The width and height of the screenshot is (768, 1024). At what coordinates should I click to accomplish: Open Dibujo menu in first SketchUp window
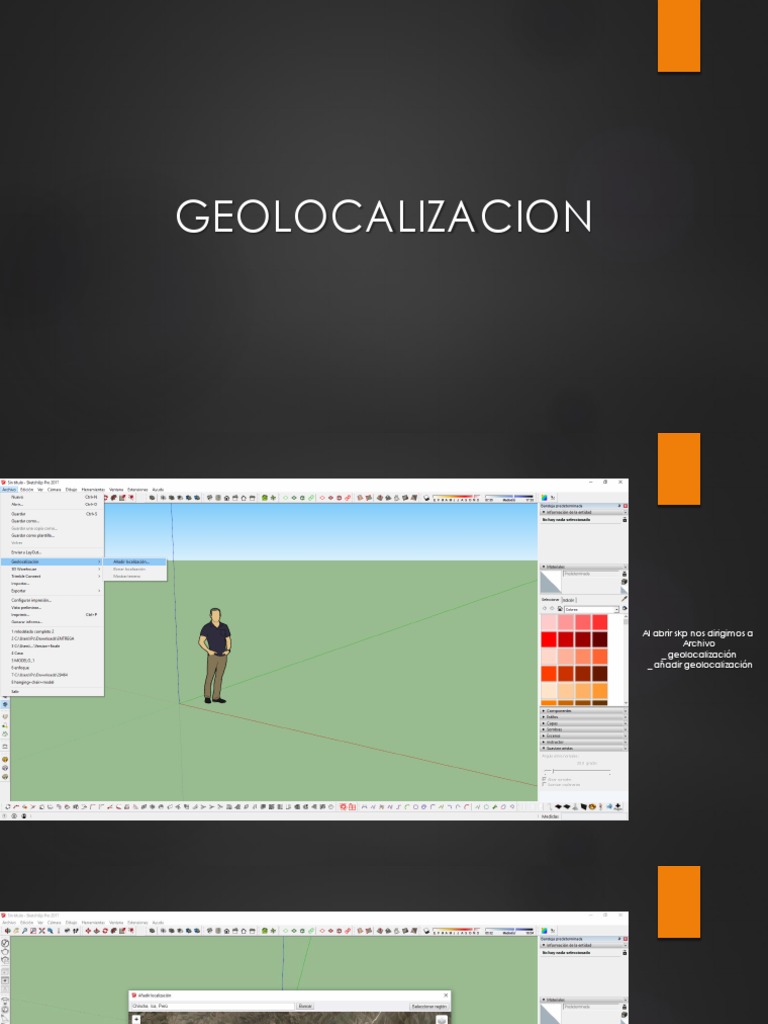[x=71, y=489]
